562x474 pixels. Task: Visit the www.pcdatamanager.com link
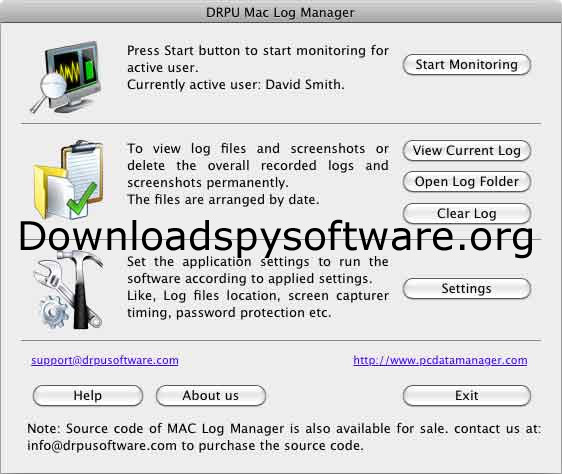(440, 360)
